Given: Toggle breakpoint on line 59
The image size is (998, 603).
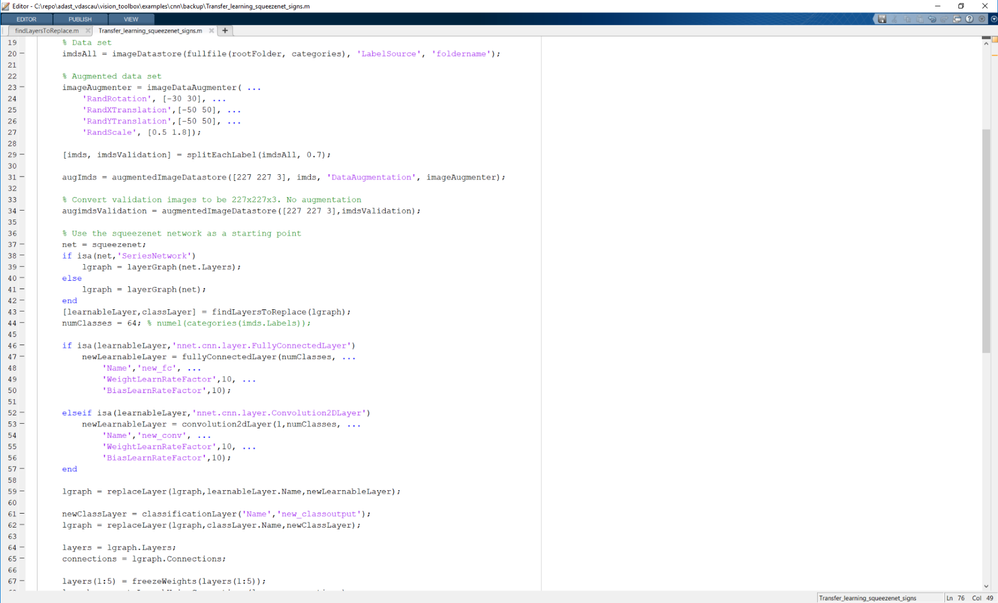Looking at the screenshot, I should tap(22, 492).
